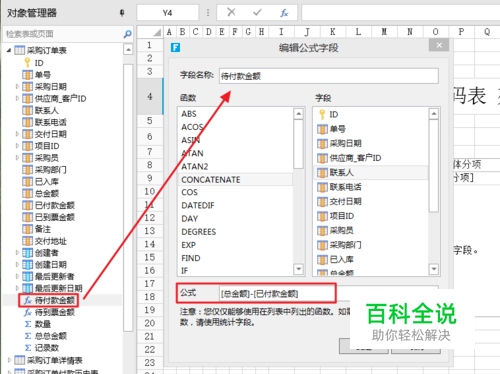The width and height of the screenshot is (500, 374).
Task: Expand the 创建日期 field node
Action: point(17,265)
